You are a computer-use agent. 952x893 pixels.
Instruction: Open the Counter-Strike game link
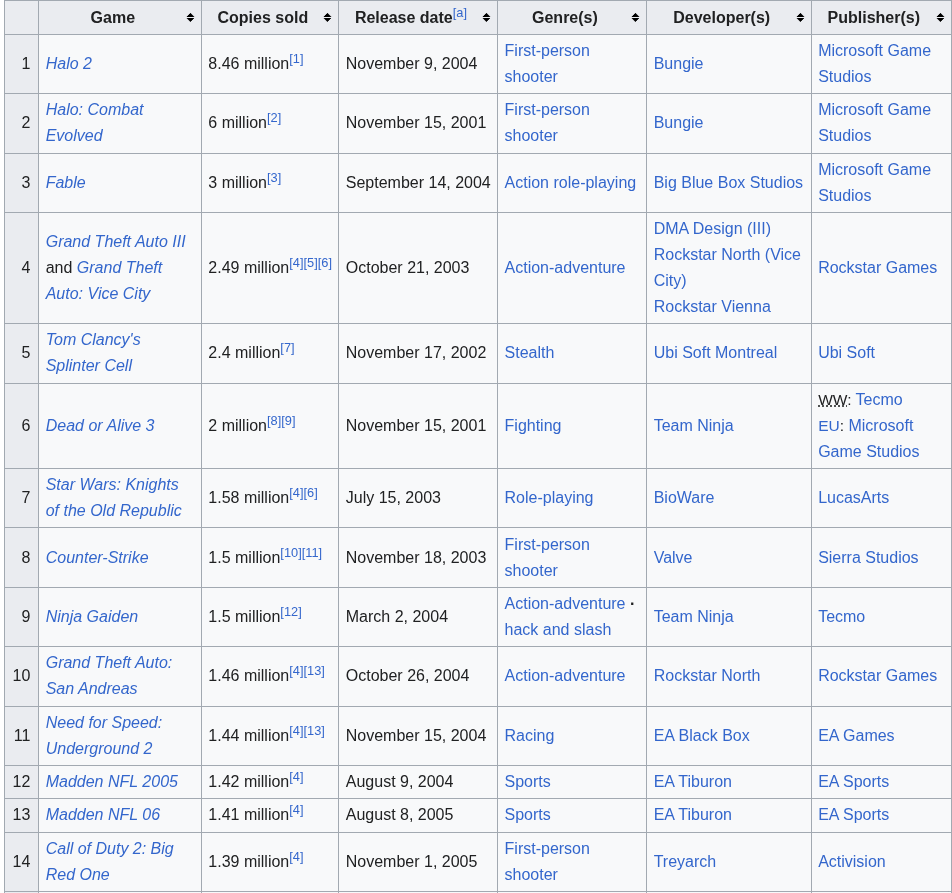[97, 557]
